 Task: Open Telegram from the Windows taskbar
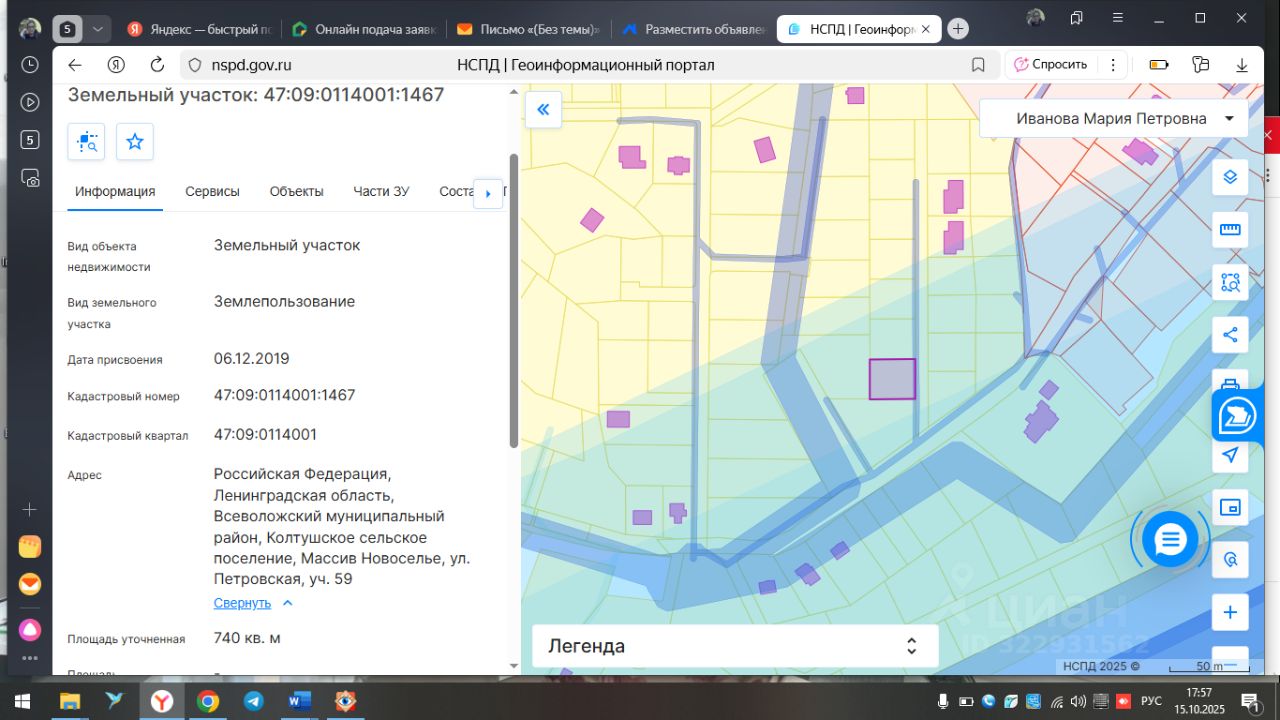point(254,701)
